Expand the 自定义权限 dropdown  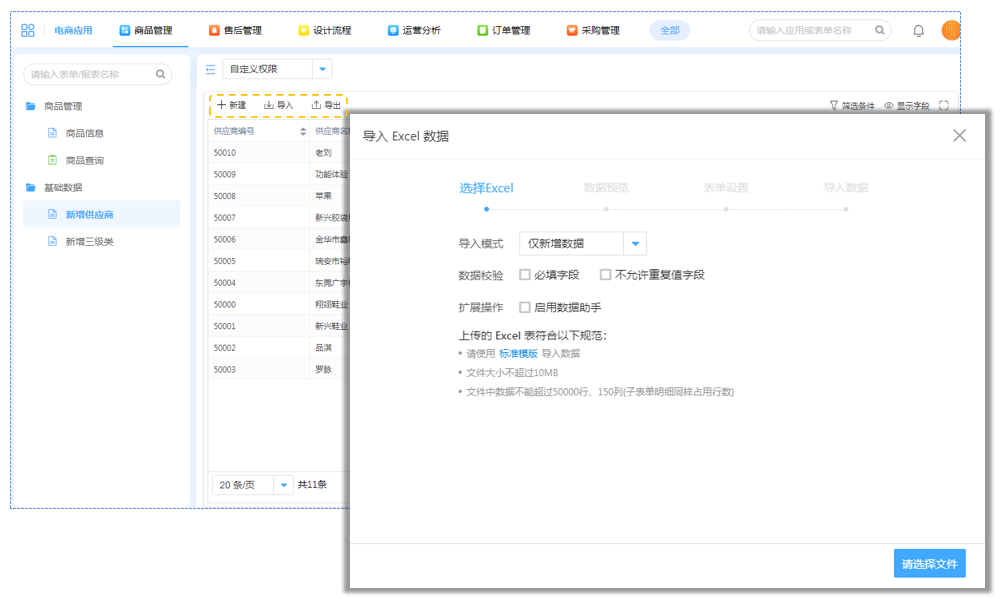click(x=321, y=69)
